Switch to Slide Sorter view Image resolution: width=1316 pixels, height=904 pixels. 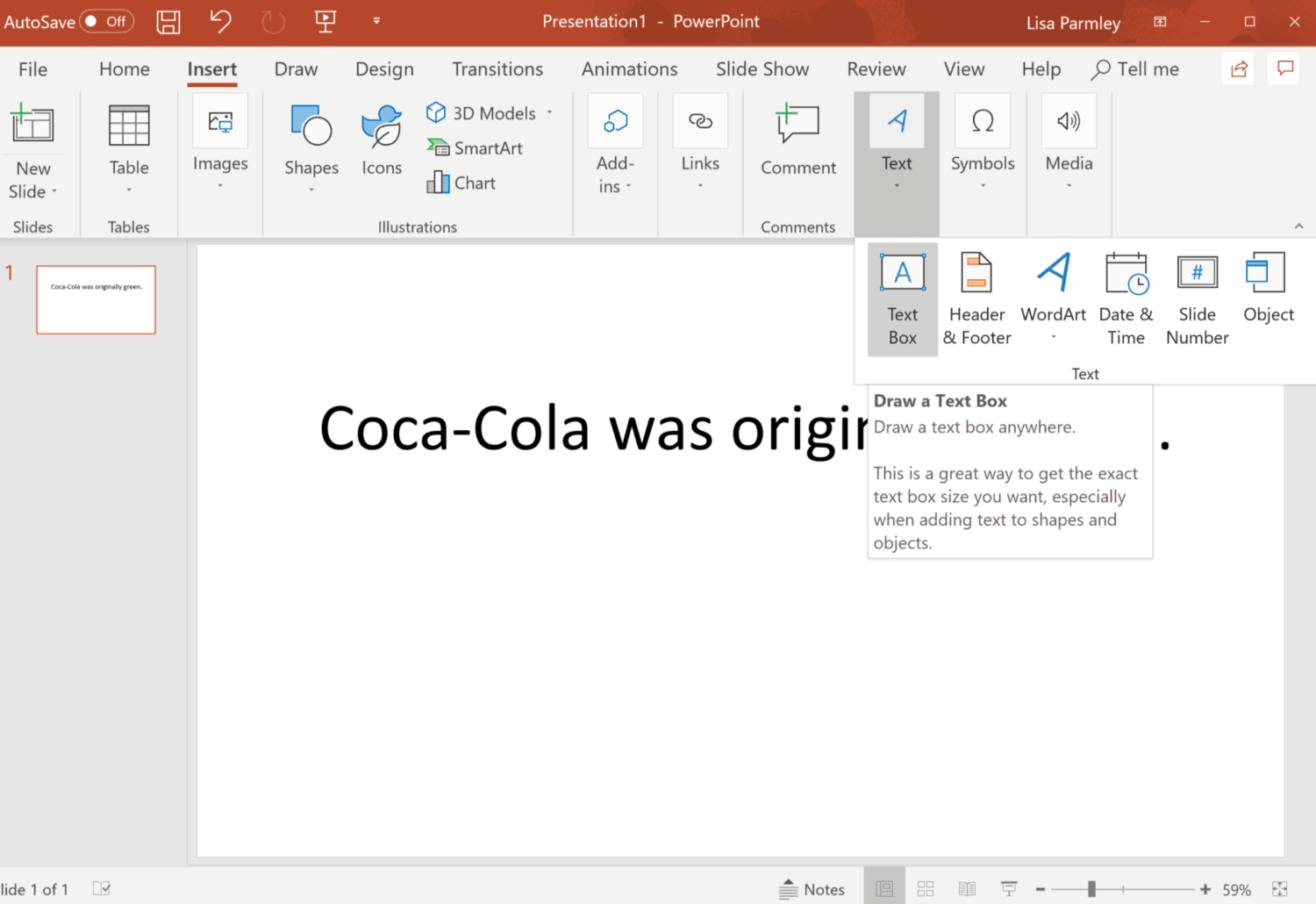point(926,889)
